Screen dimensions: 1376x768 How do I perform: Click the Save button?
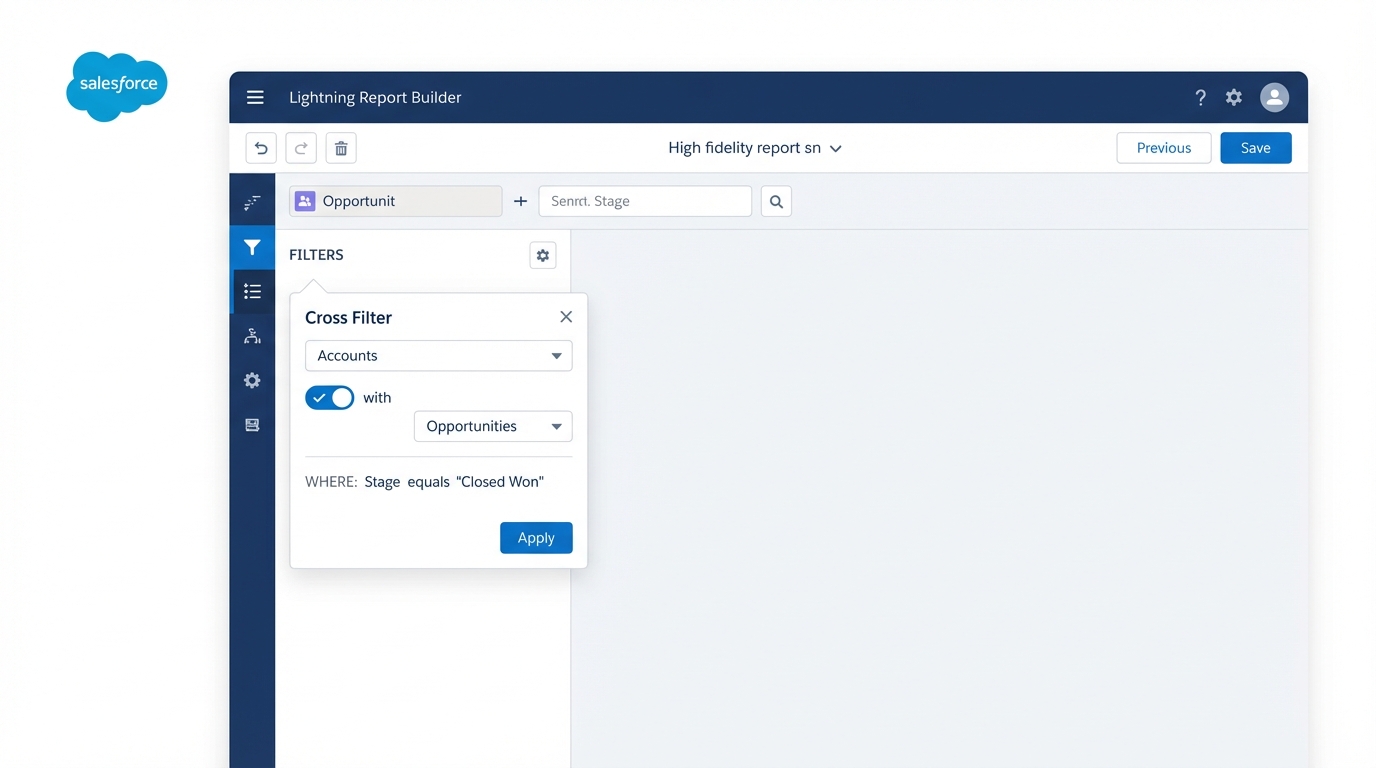click(x=1255, y=147)
